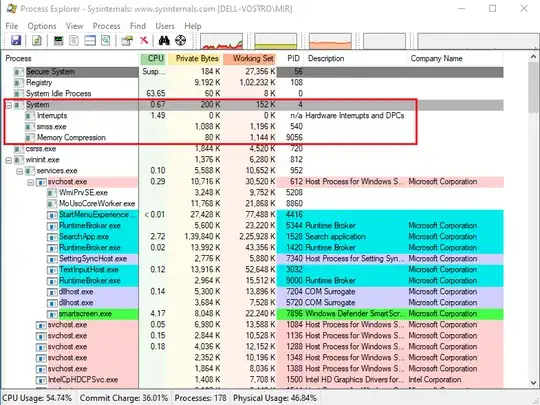Click the DLL/handle view toolbar icon
Image resolution: width=540 pixels, height=405 pixels.
tap(106, 41)
